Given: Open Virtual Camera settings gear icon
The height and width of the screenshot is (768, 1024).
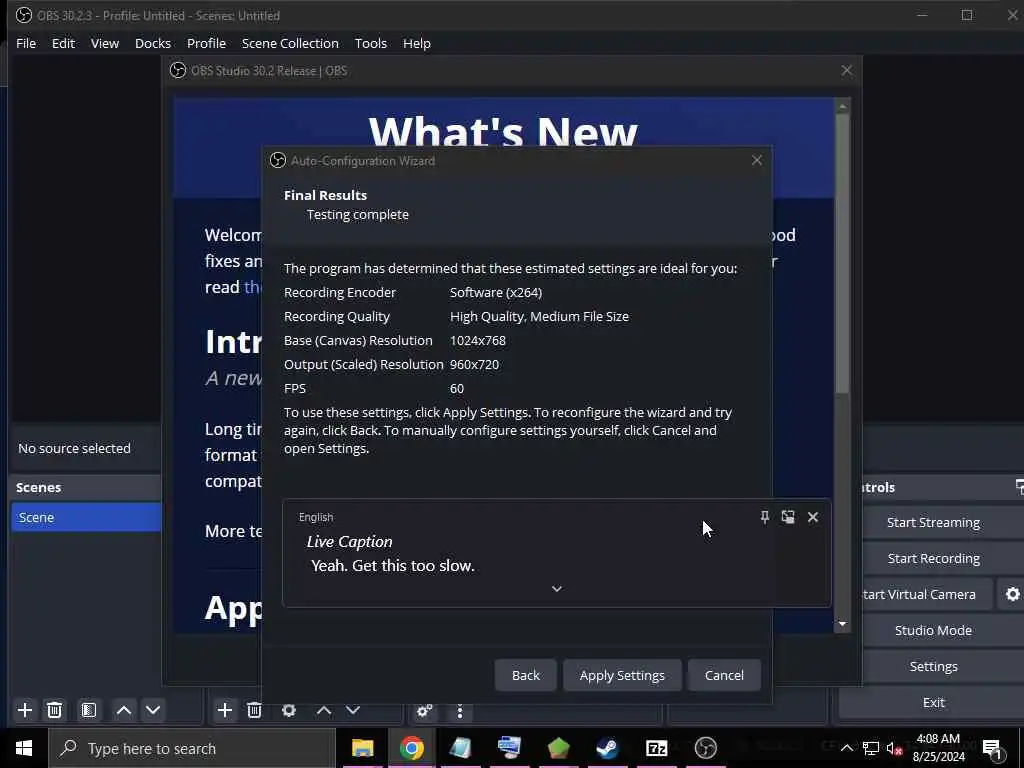Looking at the screenshot, I should [1012, 594].
